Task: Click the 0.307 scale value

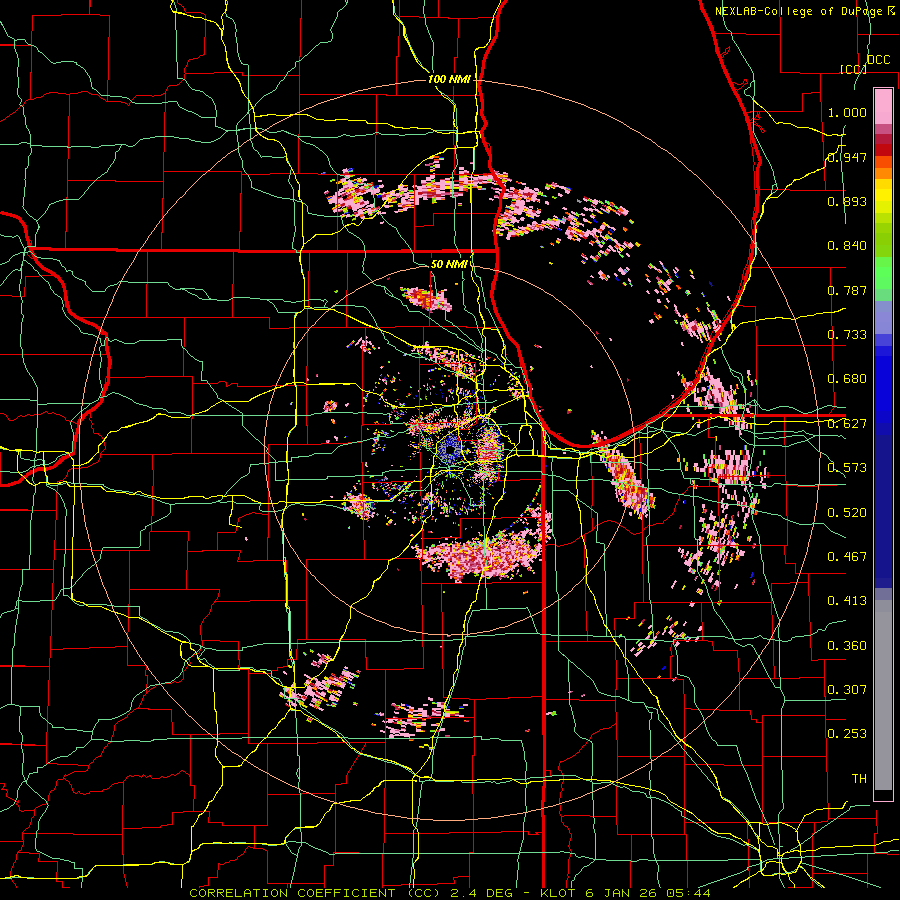Action: (x=847, y=690)
